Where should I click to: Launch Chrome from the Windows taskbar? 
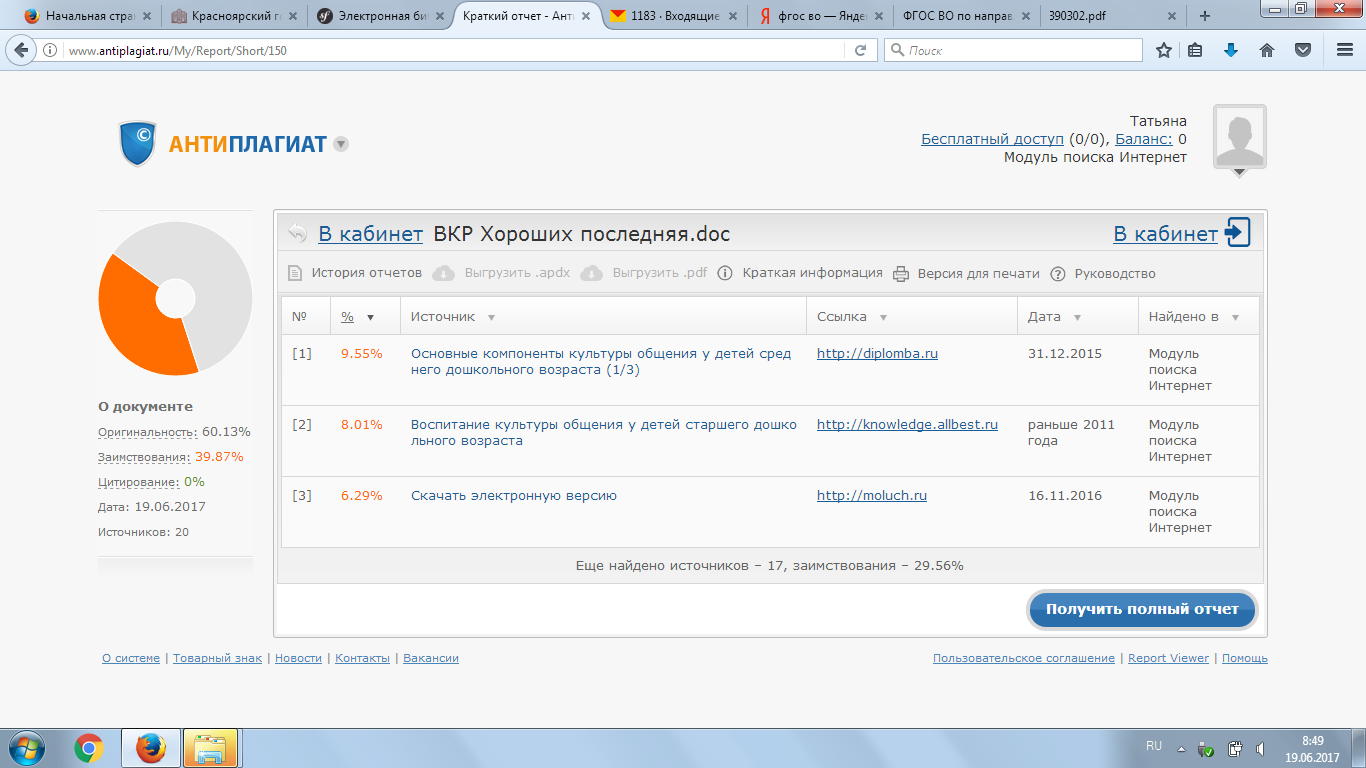[x=89, y=748]
